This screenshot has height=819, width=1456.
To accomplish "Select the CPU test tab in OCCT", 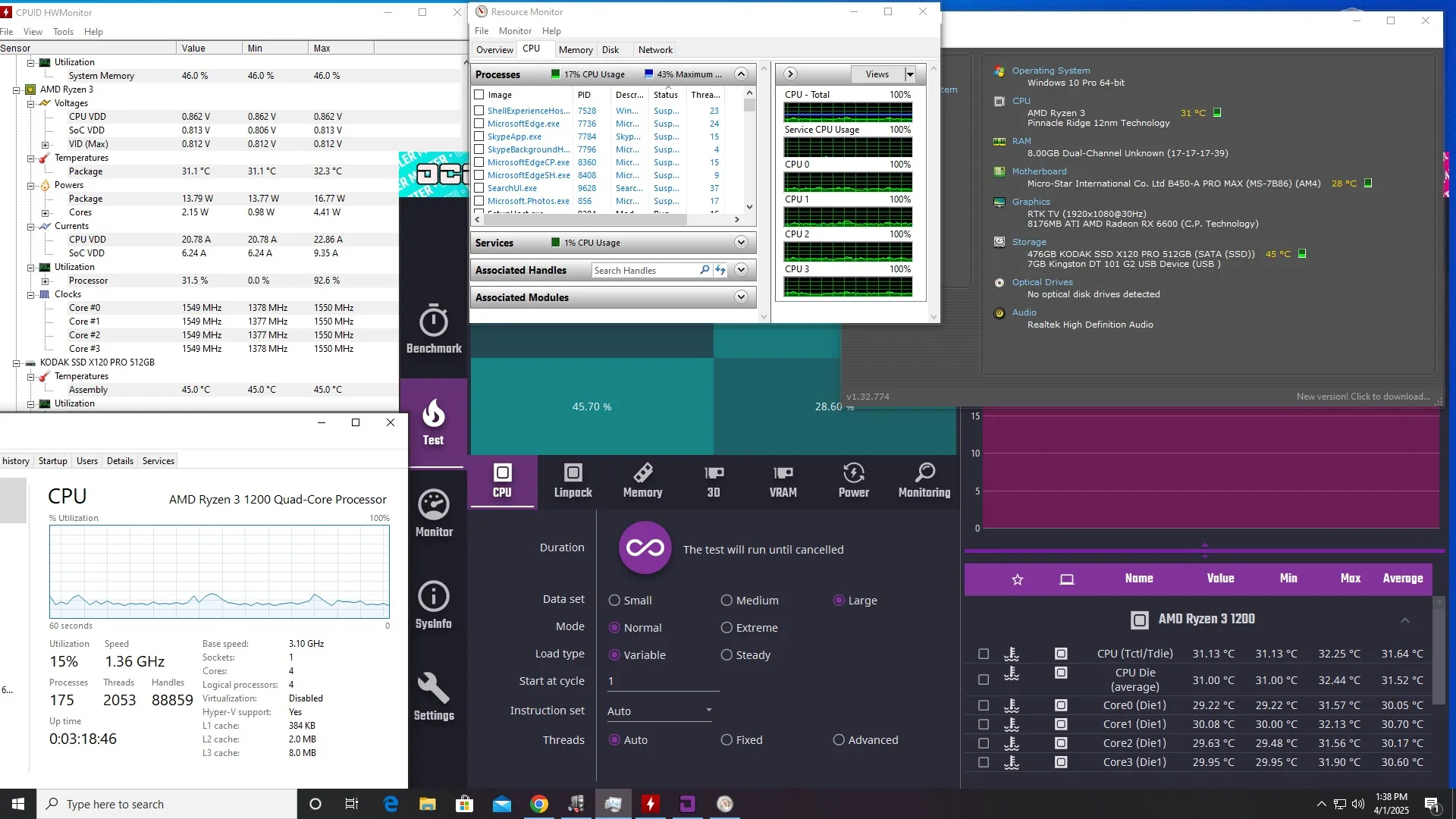I will 502,481.
